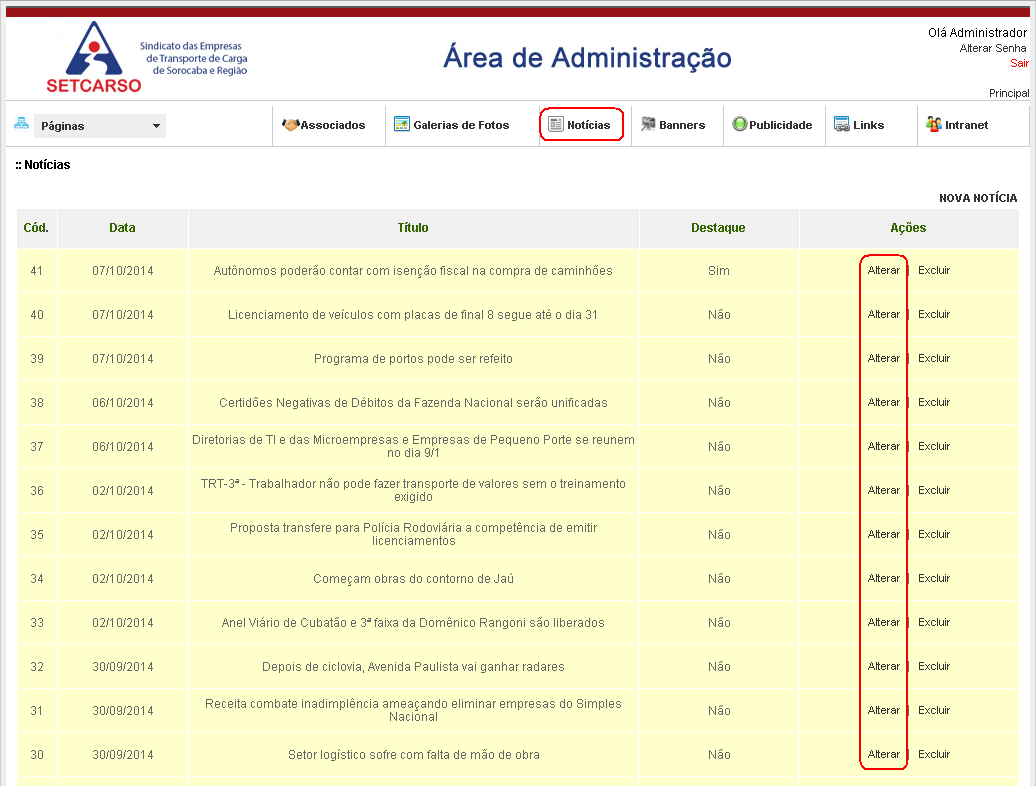Screen dimensions: 1036x786
Task: Click Alterar for news 33
Action: [x=883, y=622]
